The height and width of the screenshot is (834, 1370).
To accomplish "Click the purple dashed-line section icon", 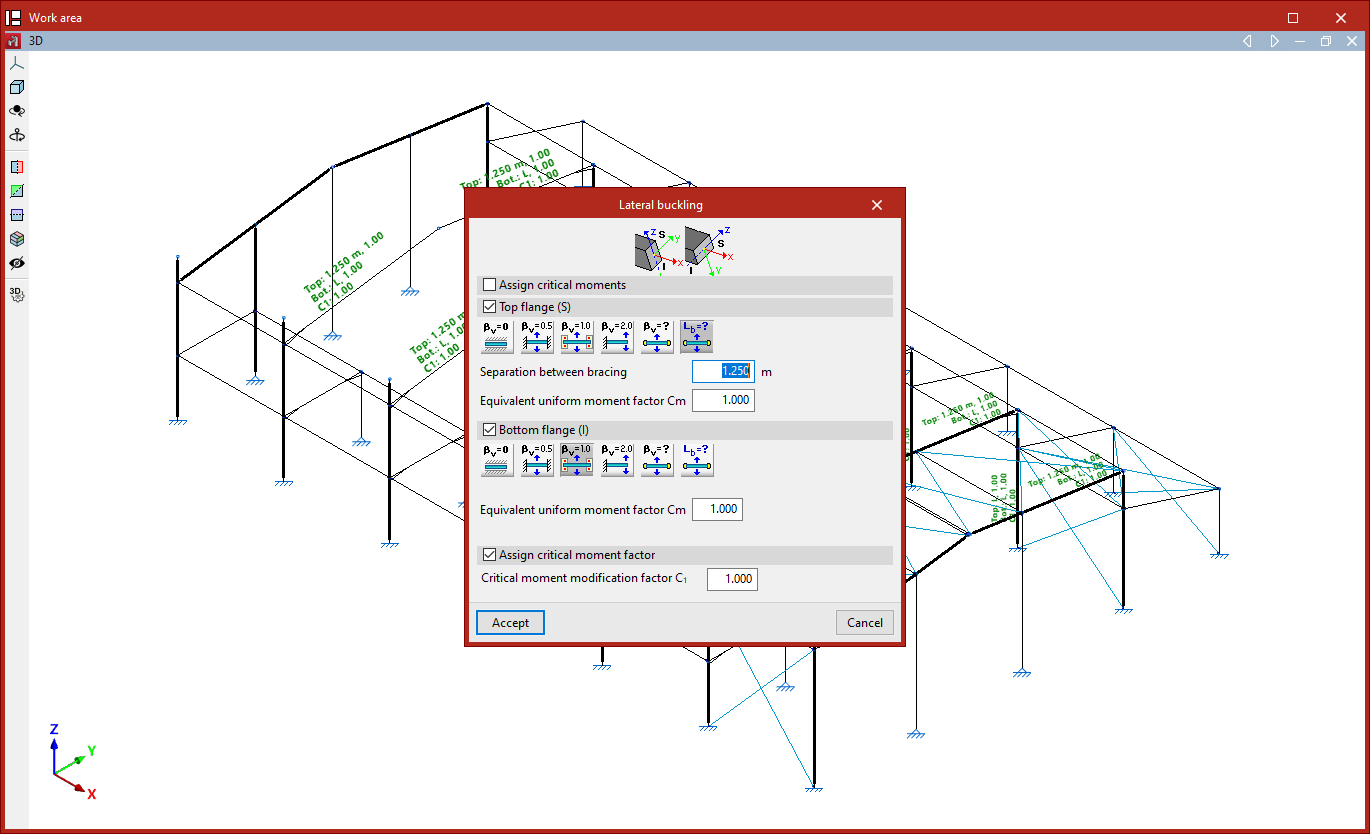I will [x=16, y=215].
